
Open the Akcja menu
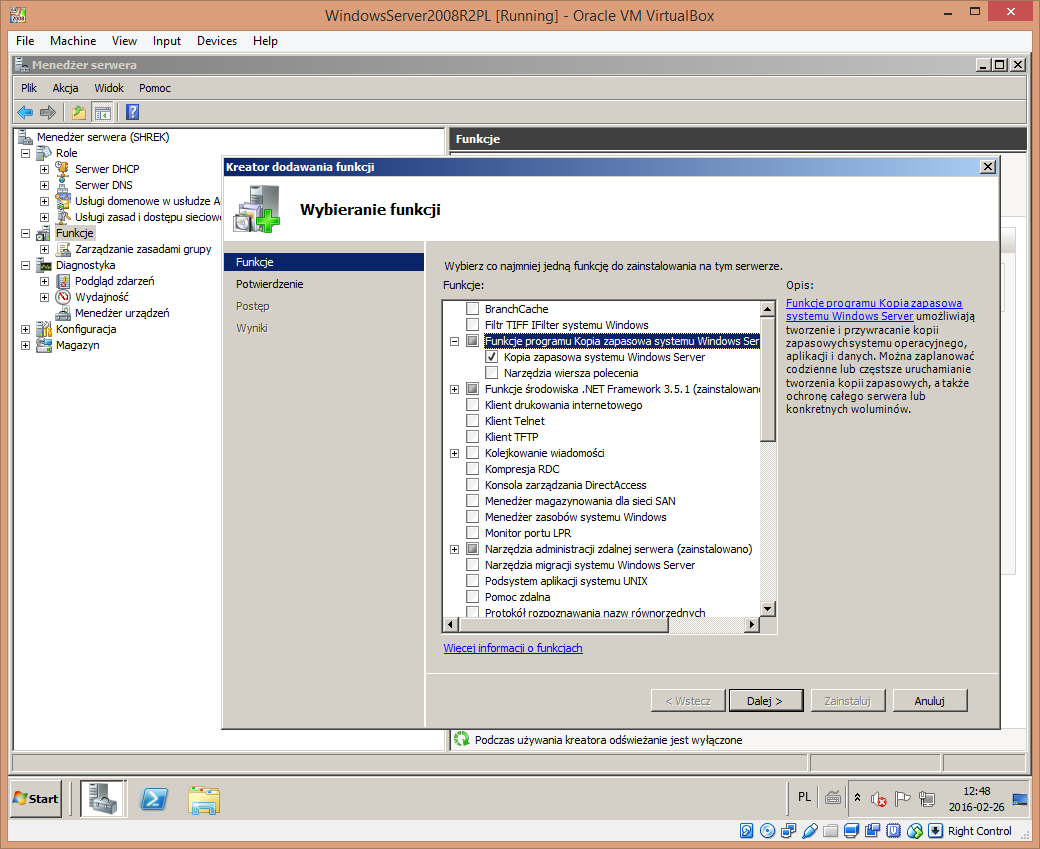[x=65, y=88]
